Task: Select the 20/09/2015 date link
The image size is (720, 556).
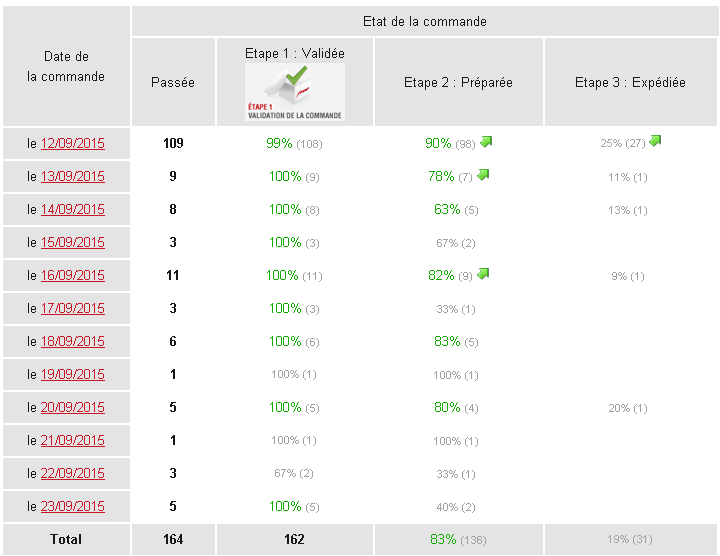Action: point(72,408)
